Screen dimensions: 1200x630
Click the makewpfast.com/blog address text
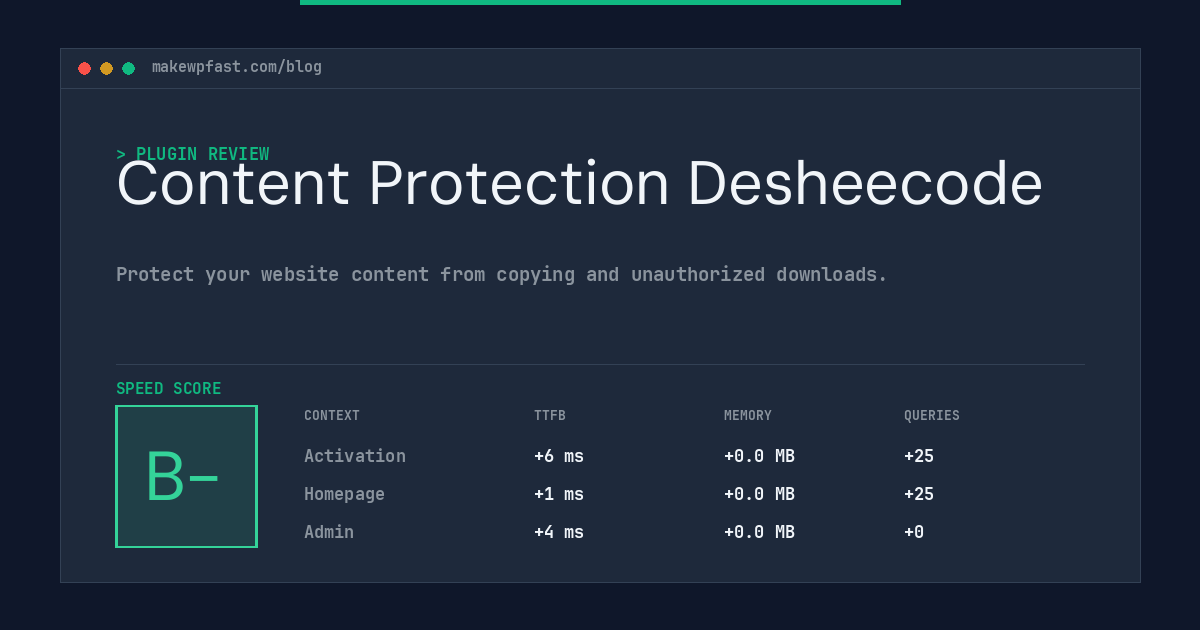tap(237, 67)
